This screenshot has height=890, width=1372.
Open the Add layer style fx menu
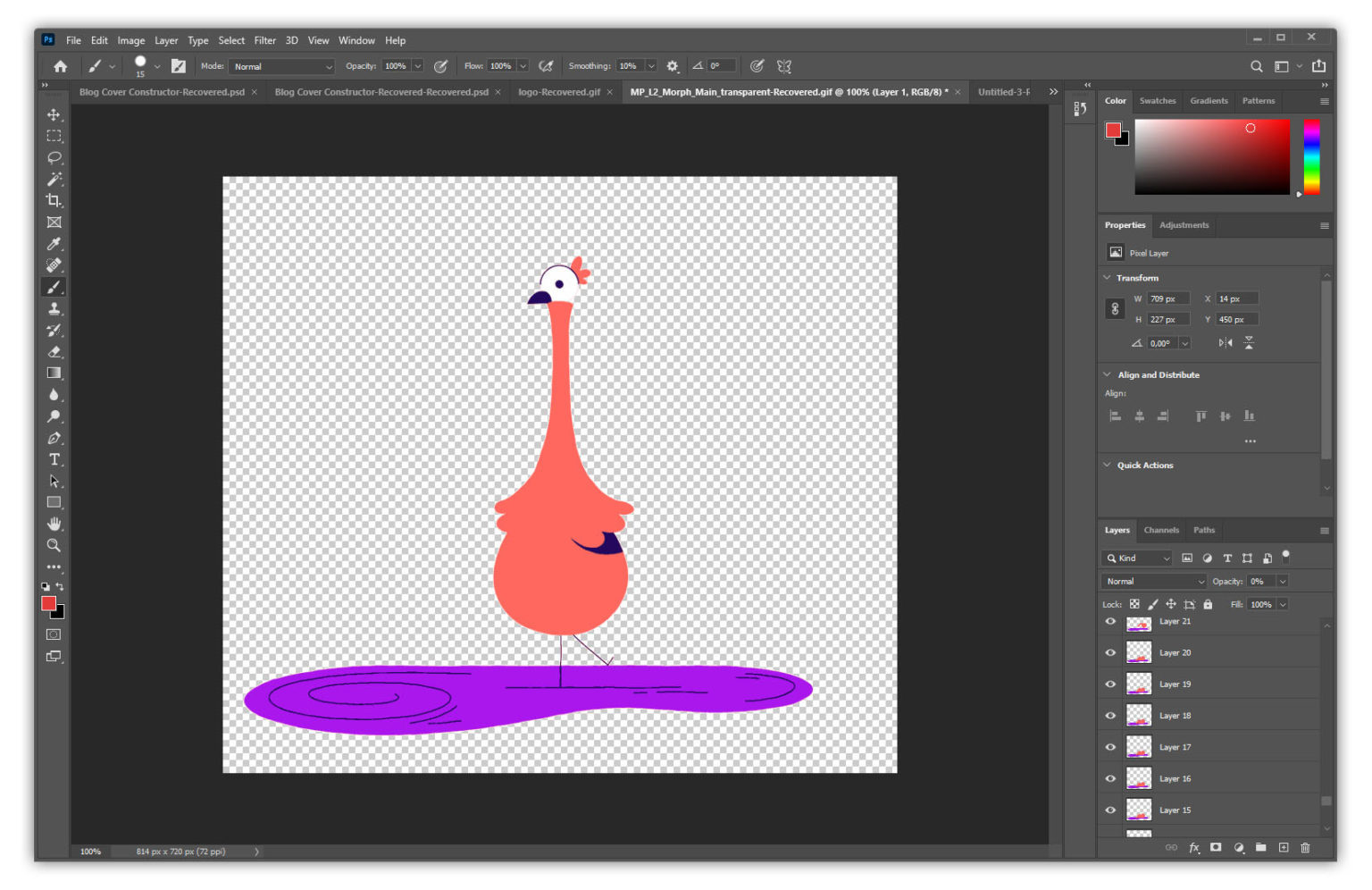pyautogui.click(x=1194, y=847)
